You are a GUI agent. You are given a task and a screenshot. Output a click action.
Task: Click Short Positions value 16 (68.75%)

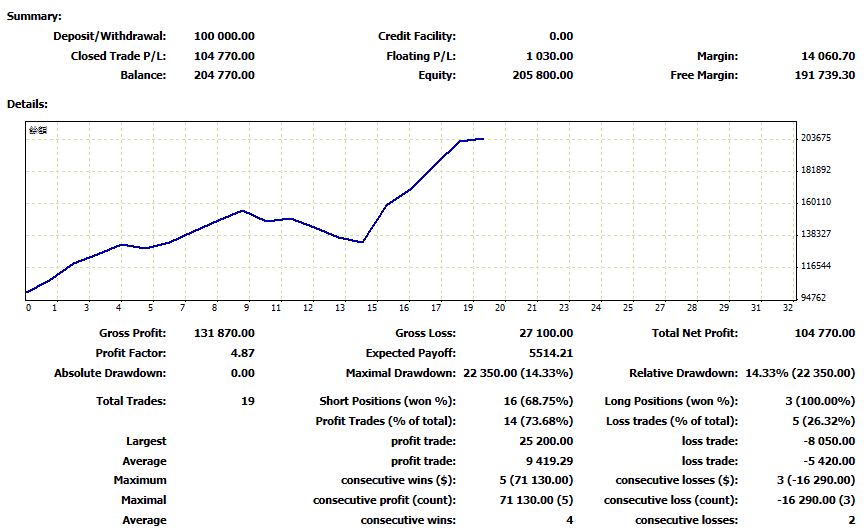click(x=538, y=402)
